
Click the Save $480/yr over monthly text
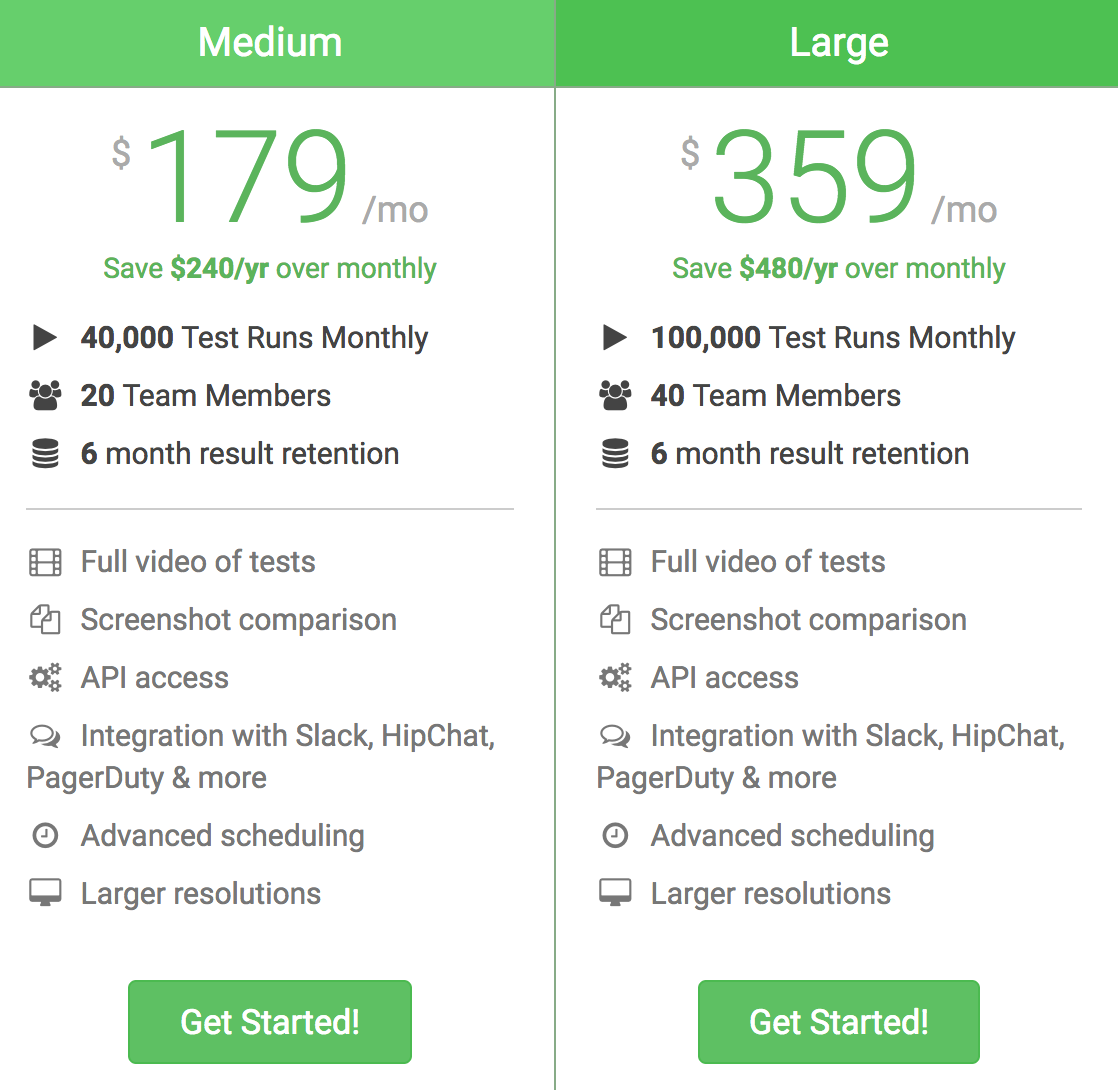tap(839, 268)
